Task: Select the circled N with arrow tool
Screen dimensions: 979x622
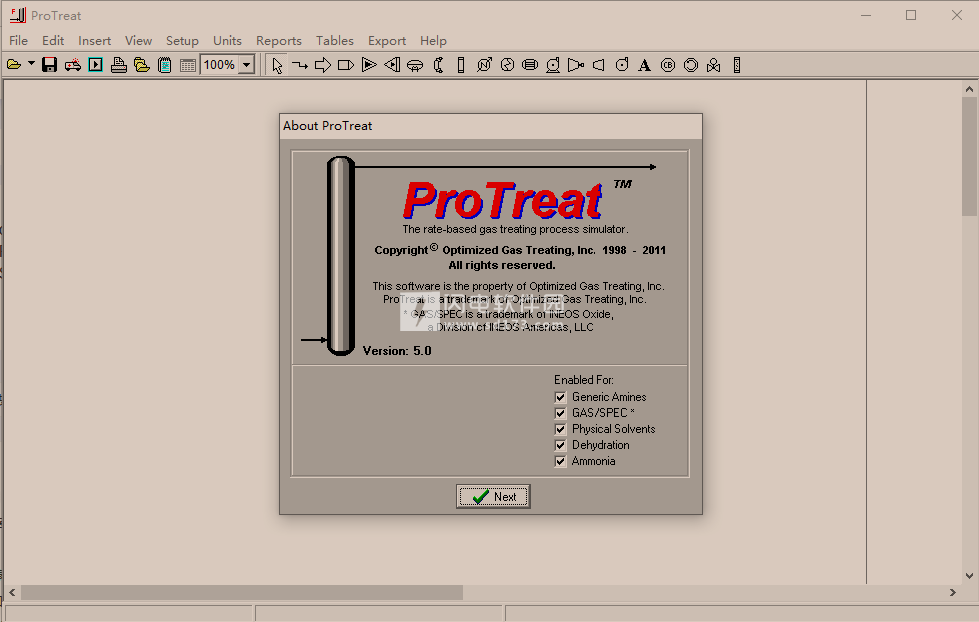Action: pos(484,65)
